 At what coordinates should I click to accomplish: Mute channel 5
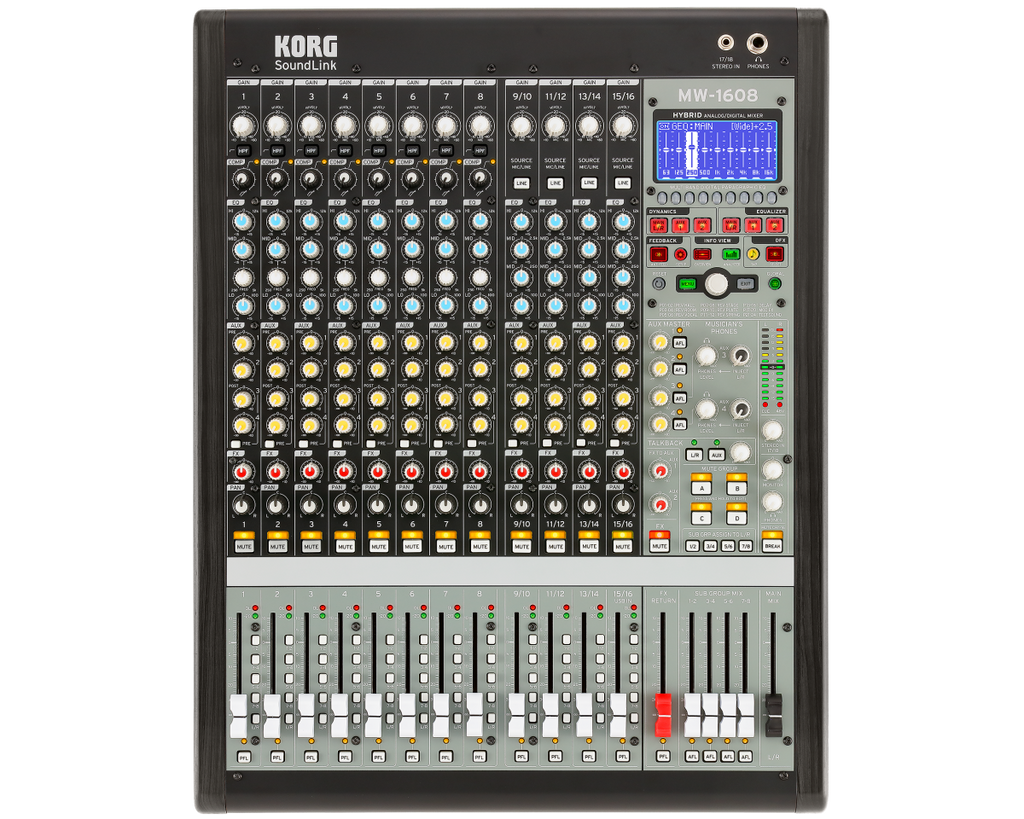tap(379, 546)
